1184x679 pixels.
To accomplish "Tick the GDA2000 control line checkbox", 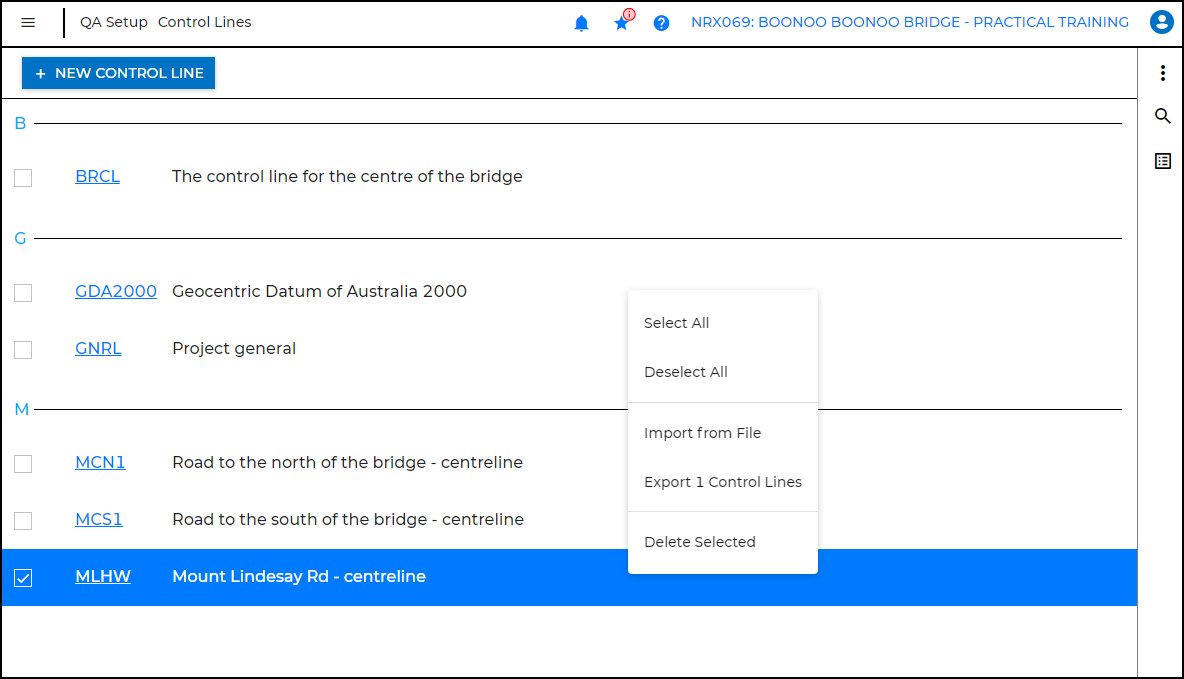I will click(23, 292).
